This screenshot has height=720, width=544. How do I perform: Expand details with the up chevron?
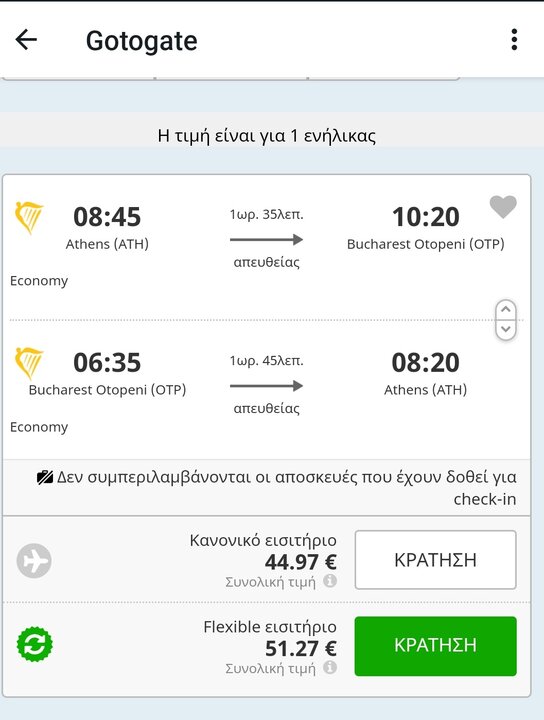(506, 309)
